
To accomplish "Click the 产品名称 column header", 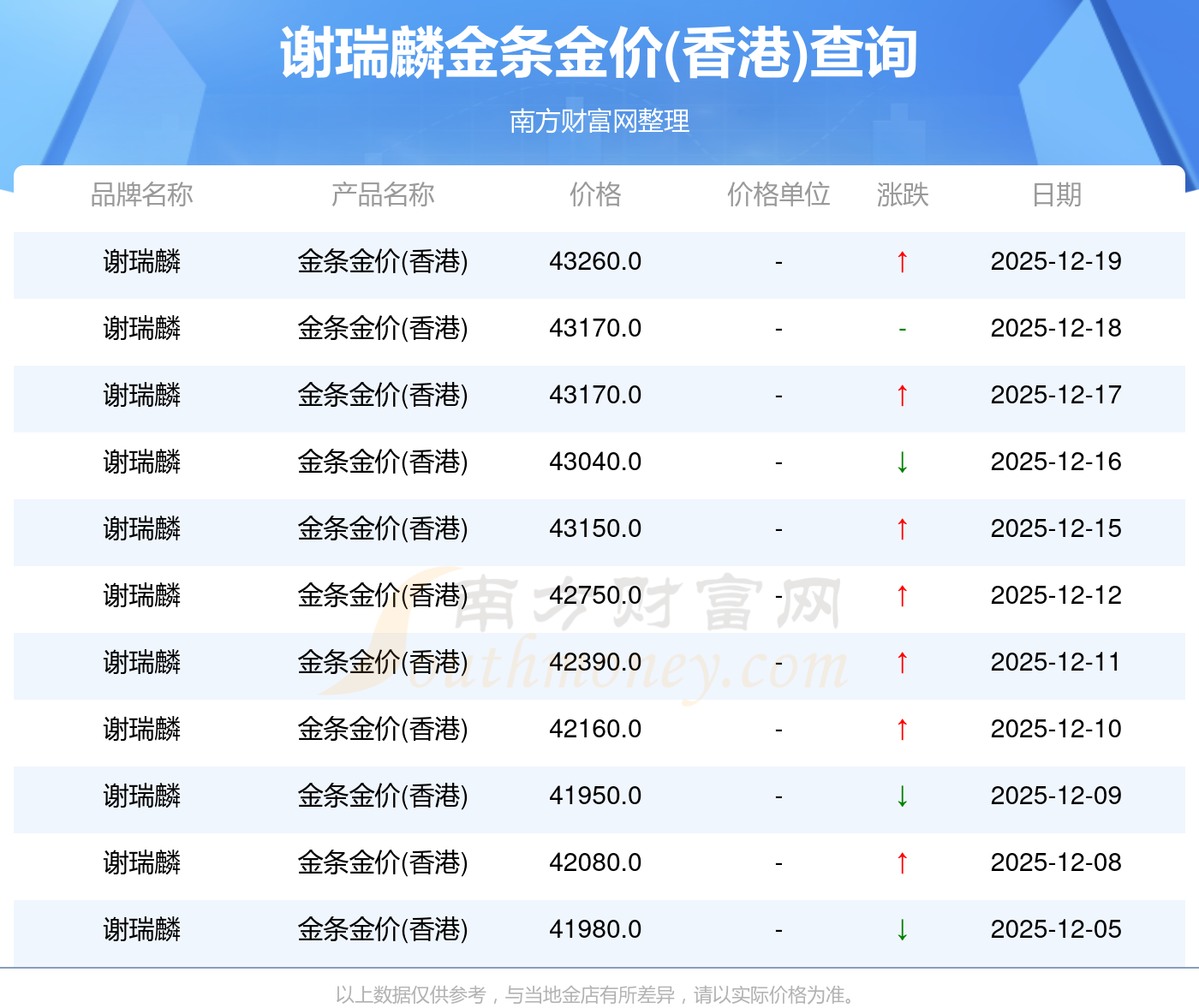I will coord(383,194).
